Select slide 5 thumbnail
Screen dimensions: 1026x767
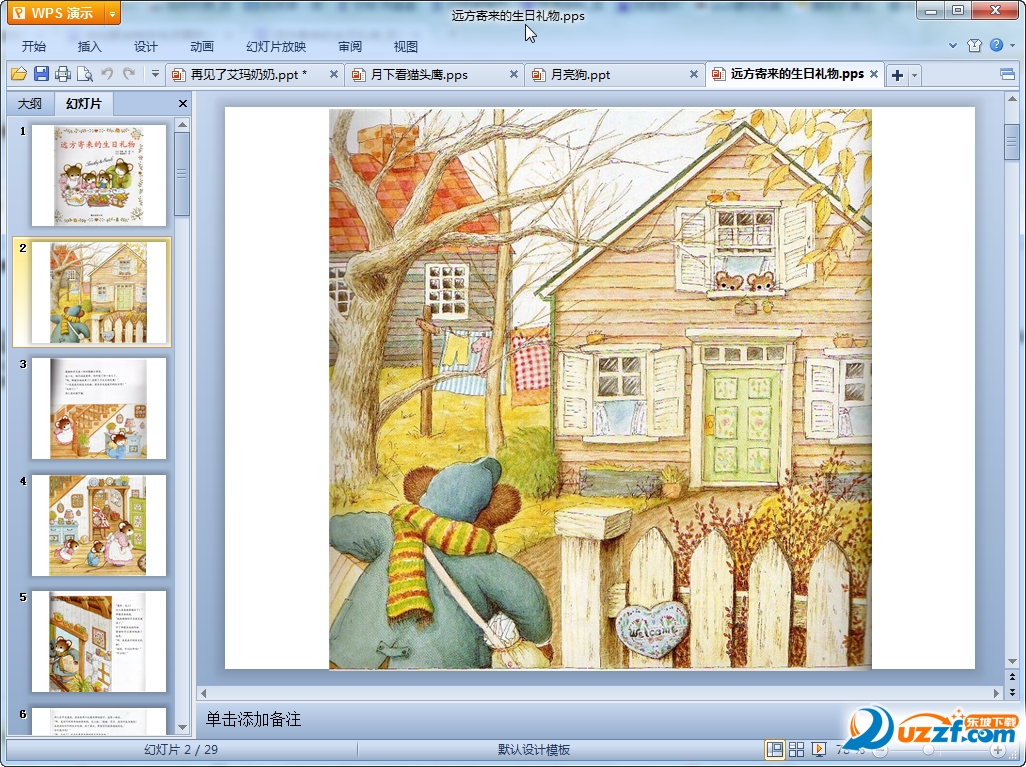tap(99, 641)
